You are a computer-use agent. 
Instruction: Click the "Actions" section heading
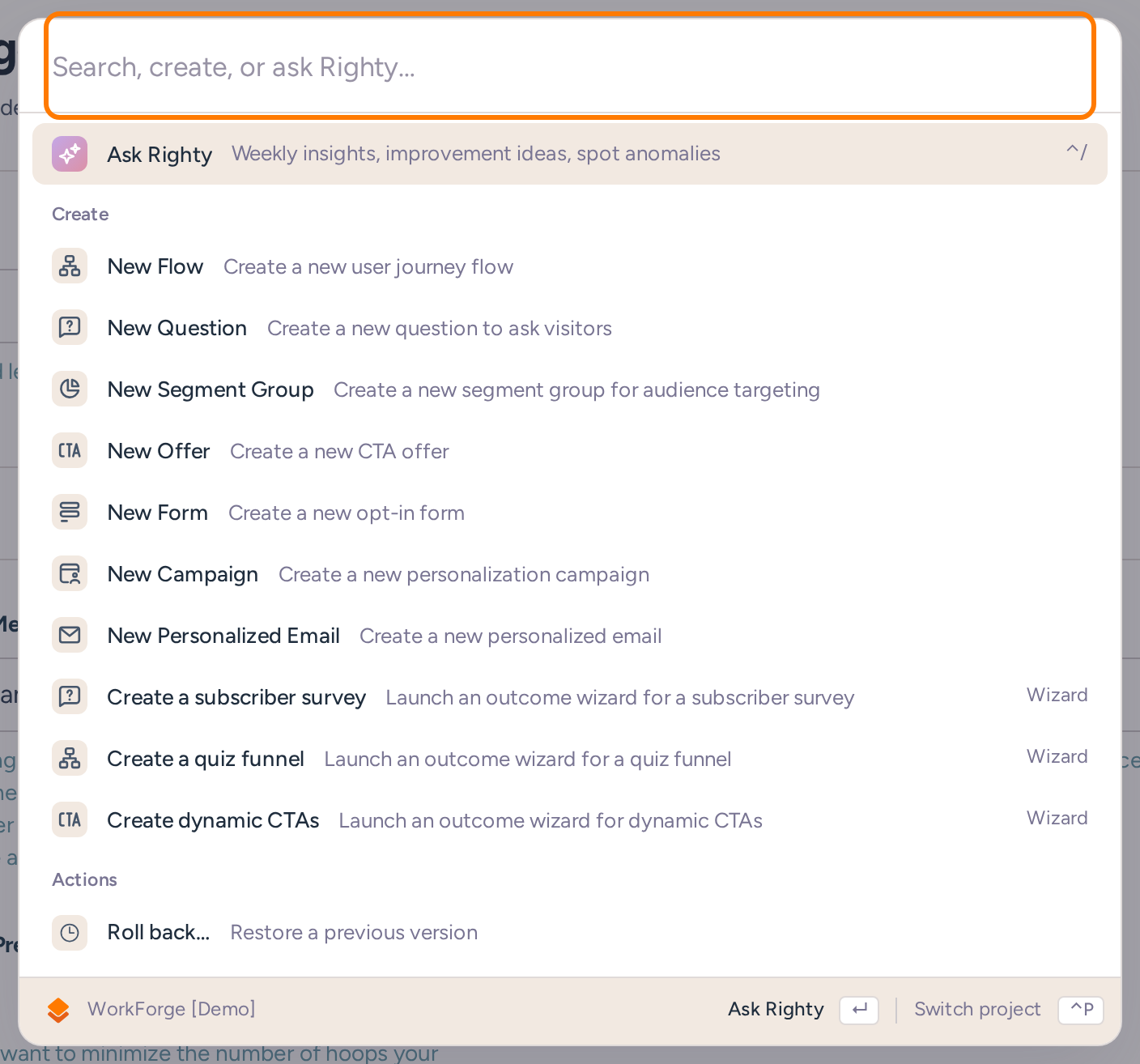point(84,879)
